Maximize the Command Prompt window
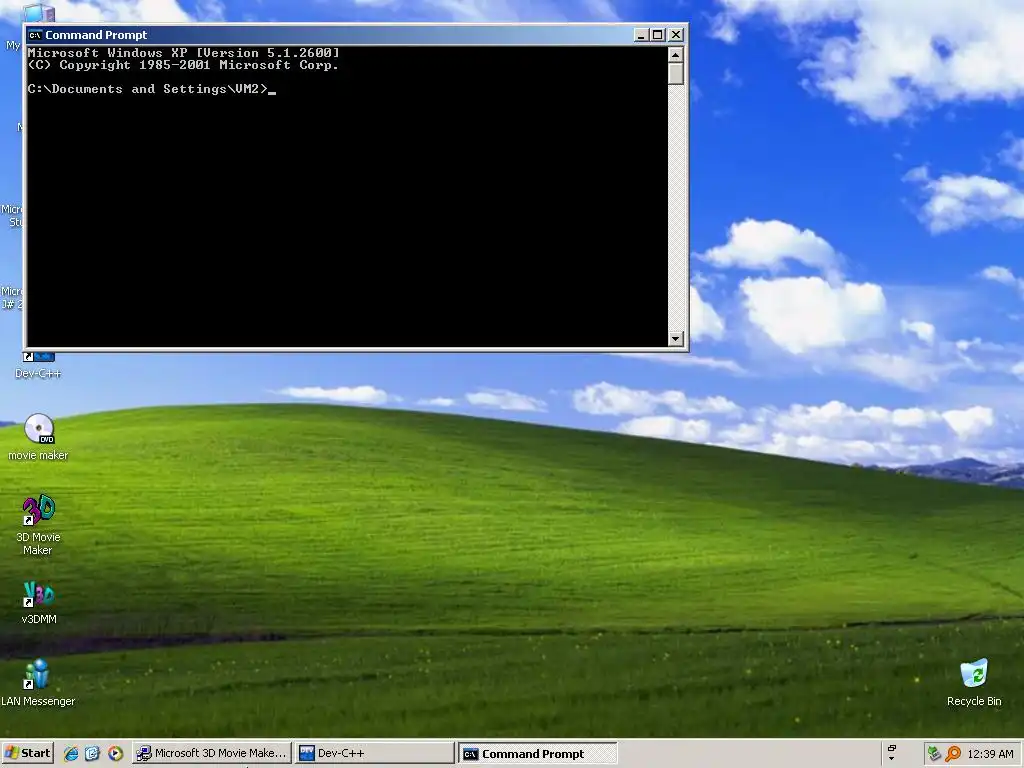1024x768 pixels. 658,35
